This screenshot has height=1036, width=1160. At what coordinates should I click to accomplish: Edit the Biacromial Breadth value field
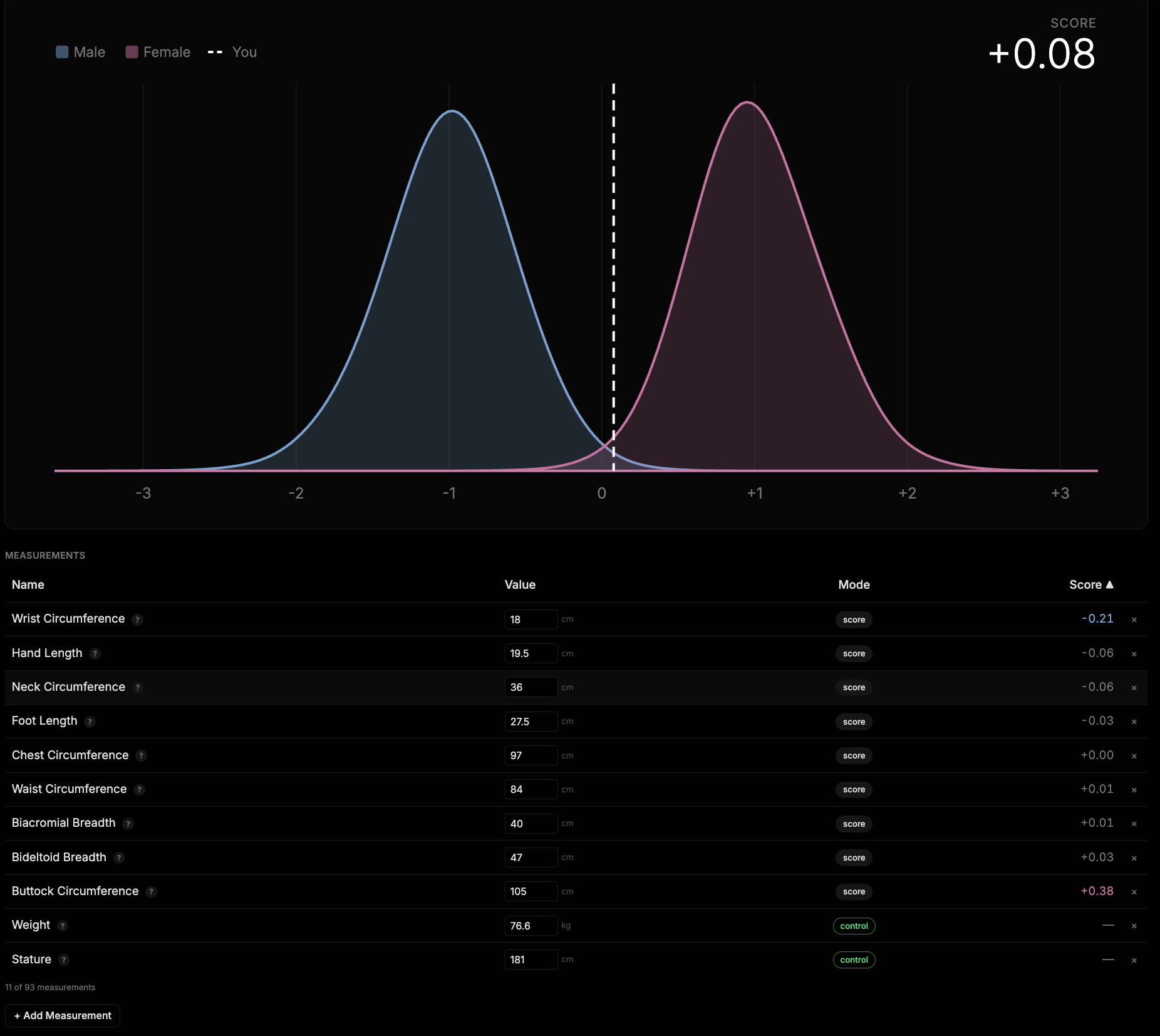click(x=531, y=824)
